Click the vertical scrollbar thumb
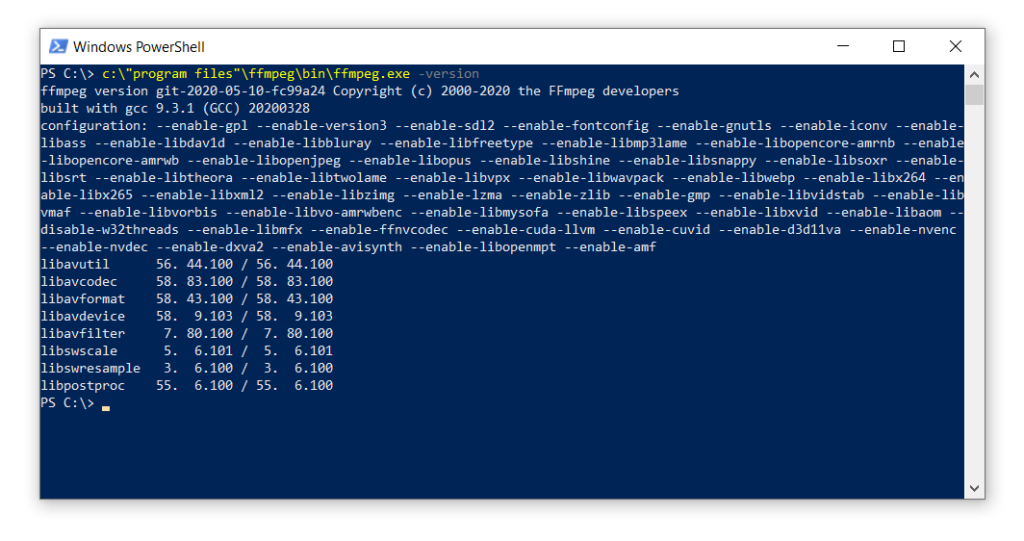 [x=974, y=95]
